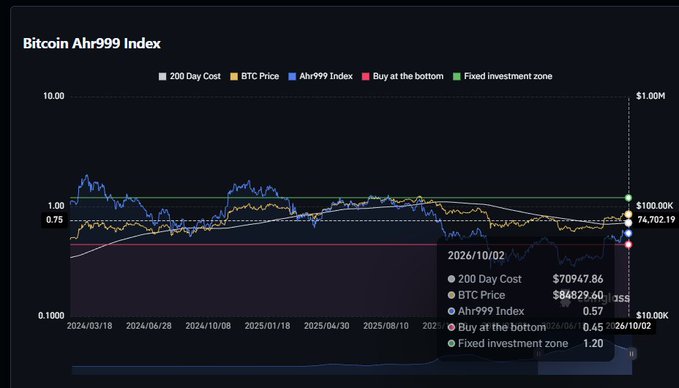The width and height of the screenshot is (679, 388).
Task: Click the blue Ahr999 Index legend swatch
Action: [292, 77]
